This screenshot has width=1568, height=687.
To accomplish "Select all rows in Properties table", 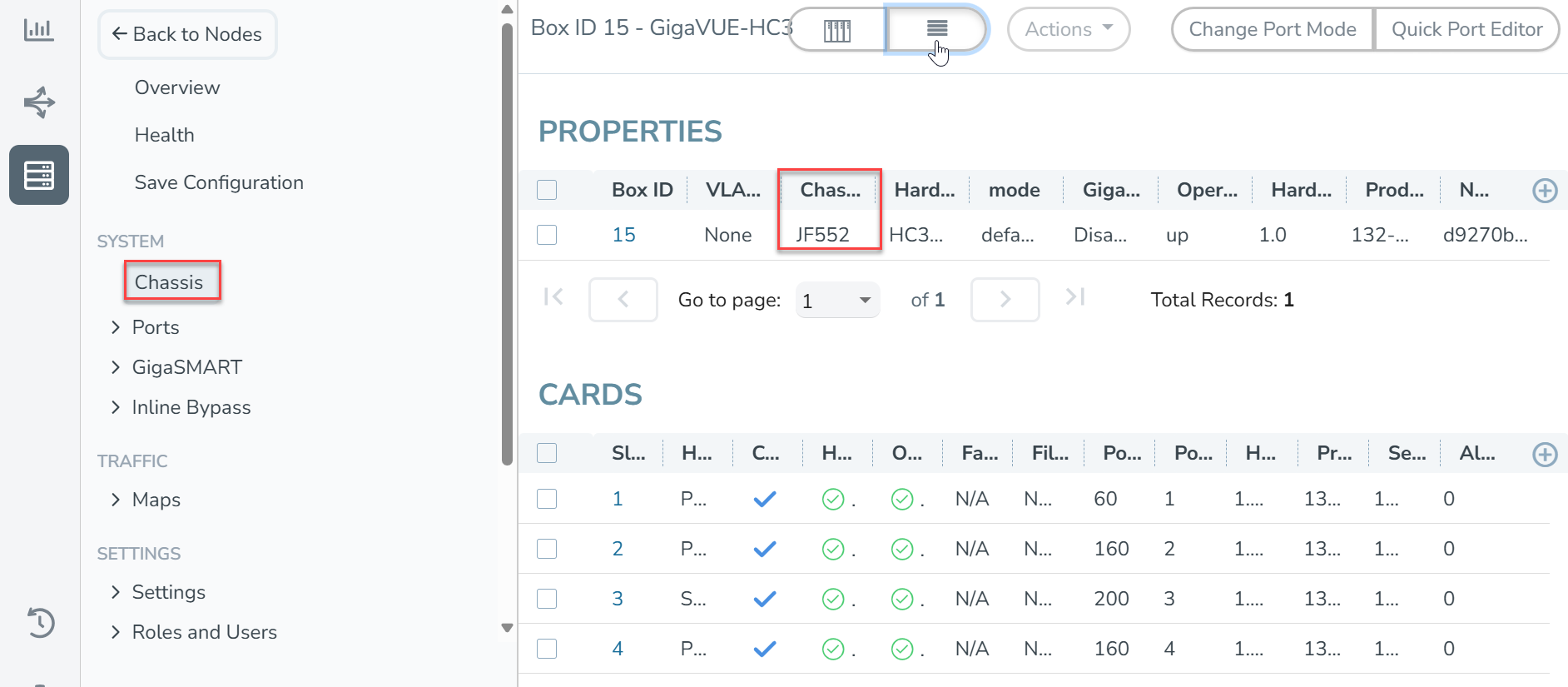I will tap(547, 190).
